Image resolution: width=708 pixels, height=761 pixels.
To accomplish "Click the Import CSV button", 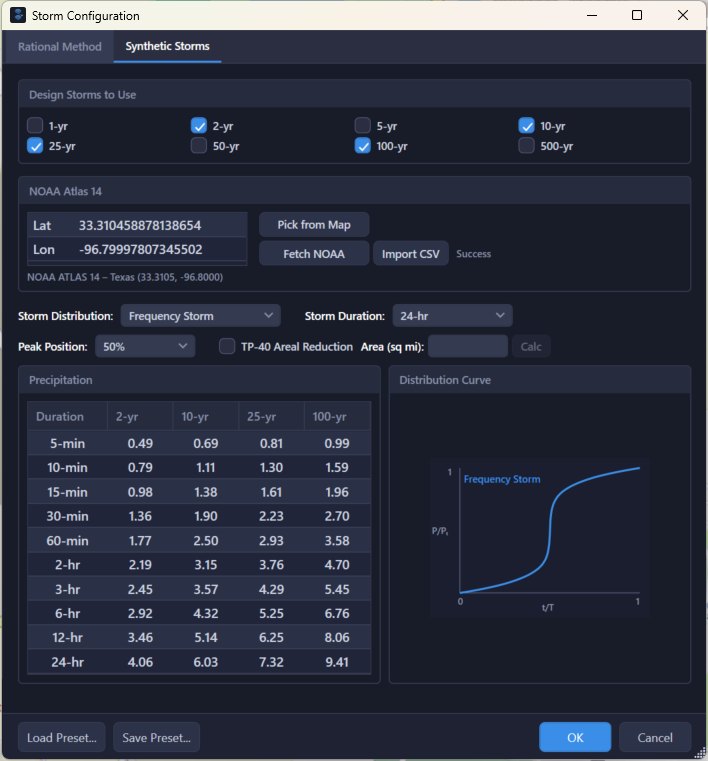I will (x=410, y=254).
